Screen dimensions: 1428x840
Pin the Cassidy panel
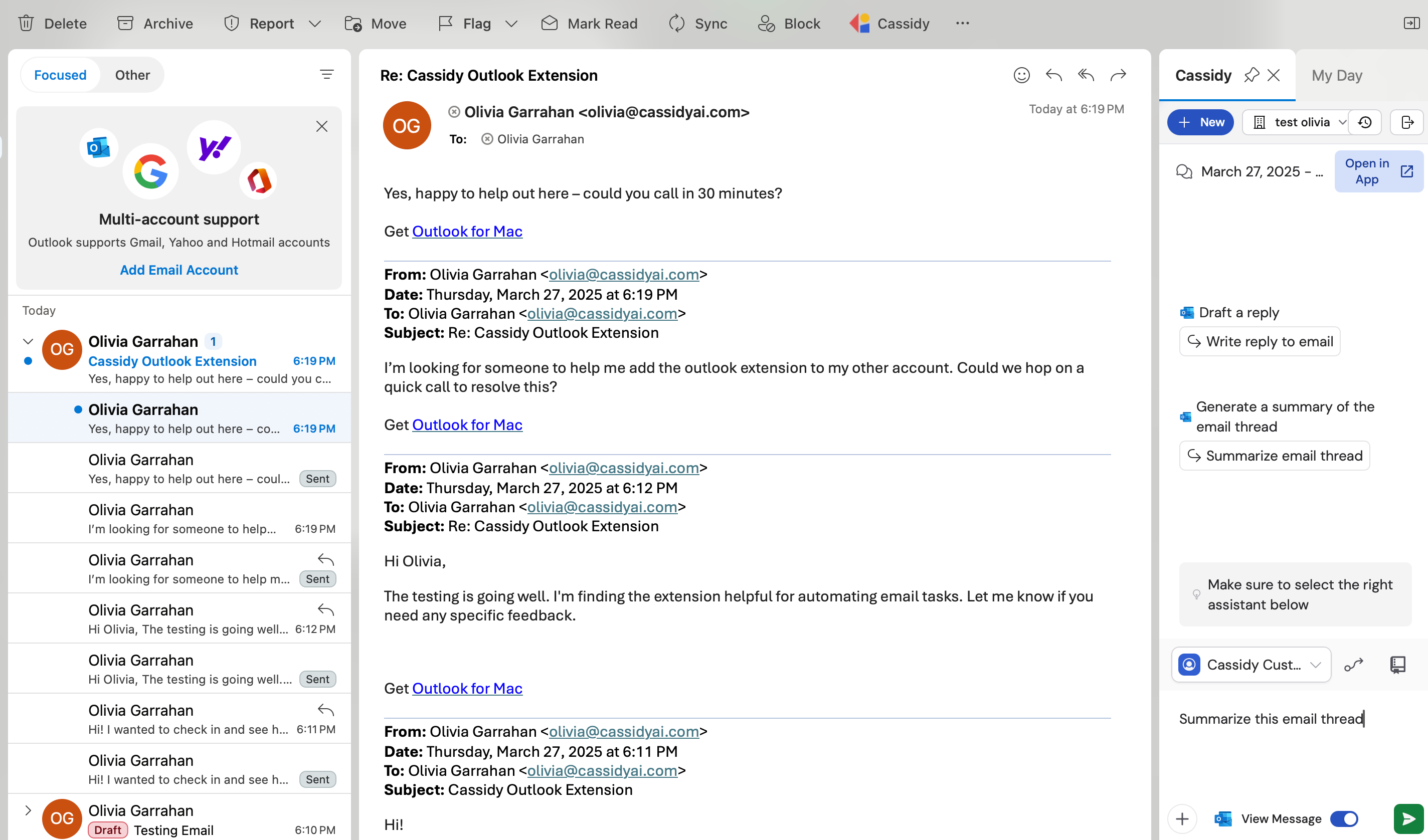1251,75
